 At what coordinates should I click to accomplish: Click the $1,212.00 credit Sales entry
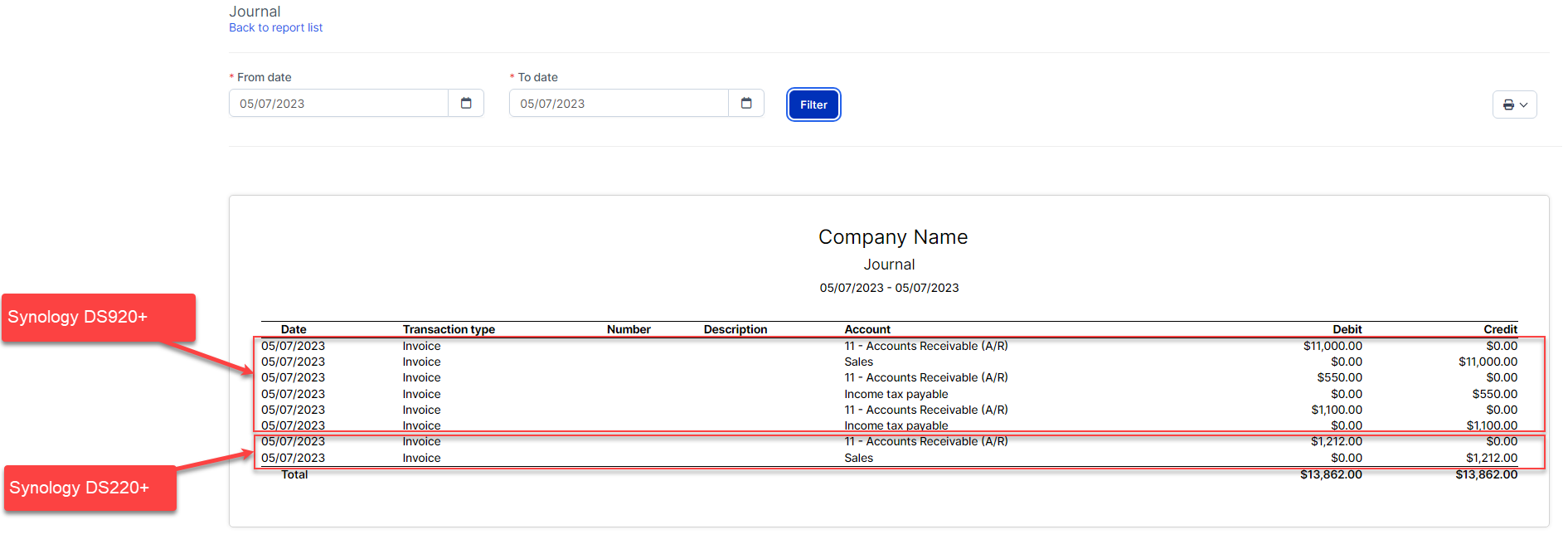(x=1491, y=458)
